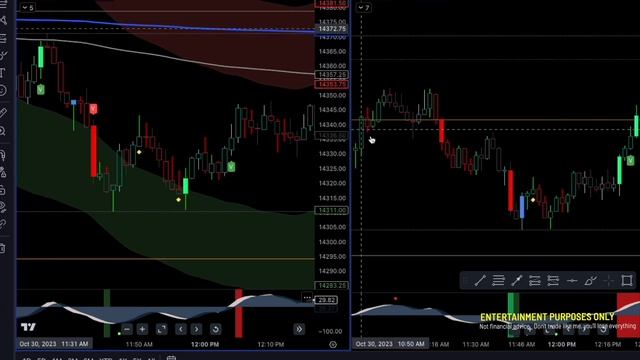Viewport: 640px width, 360px height.
Task: Click green price label 14311.00
Action: click(x=332, y=210)
